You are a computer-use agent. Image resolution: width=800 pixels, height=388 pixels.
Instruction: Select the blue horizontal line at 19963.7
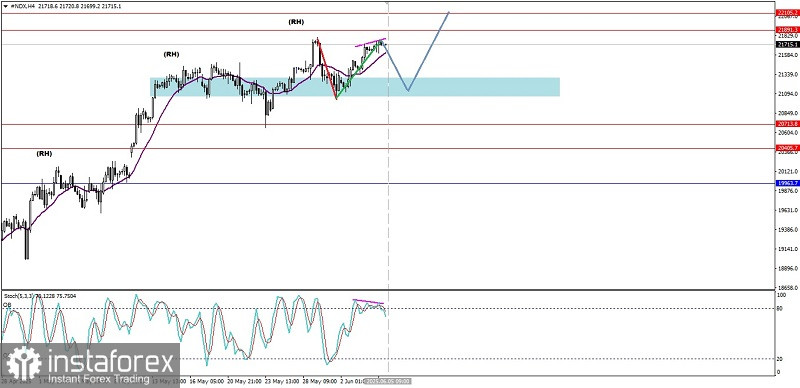[388, 183]
